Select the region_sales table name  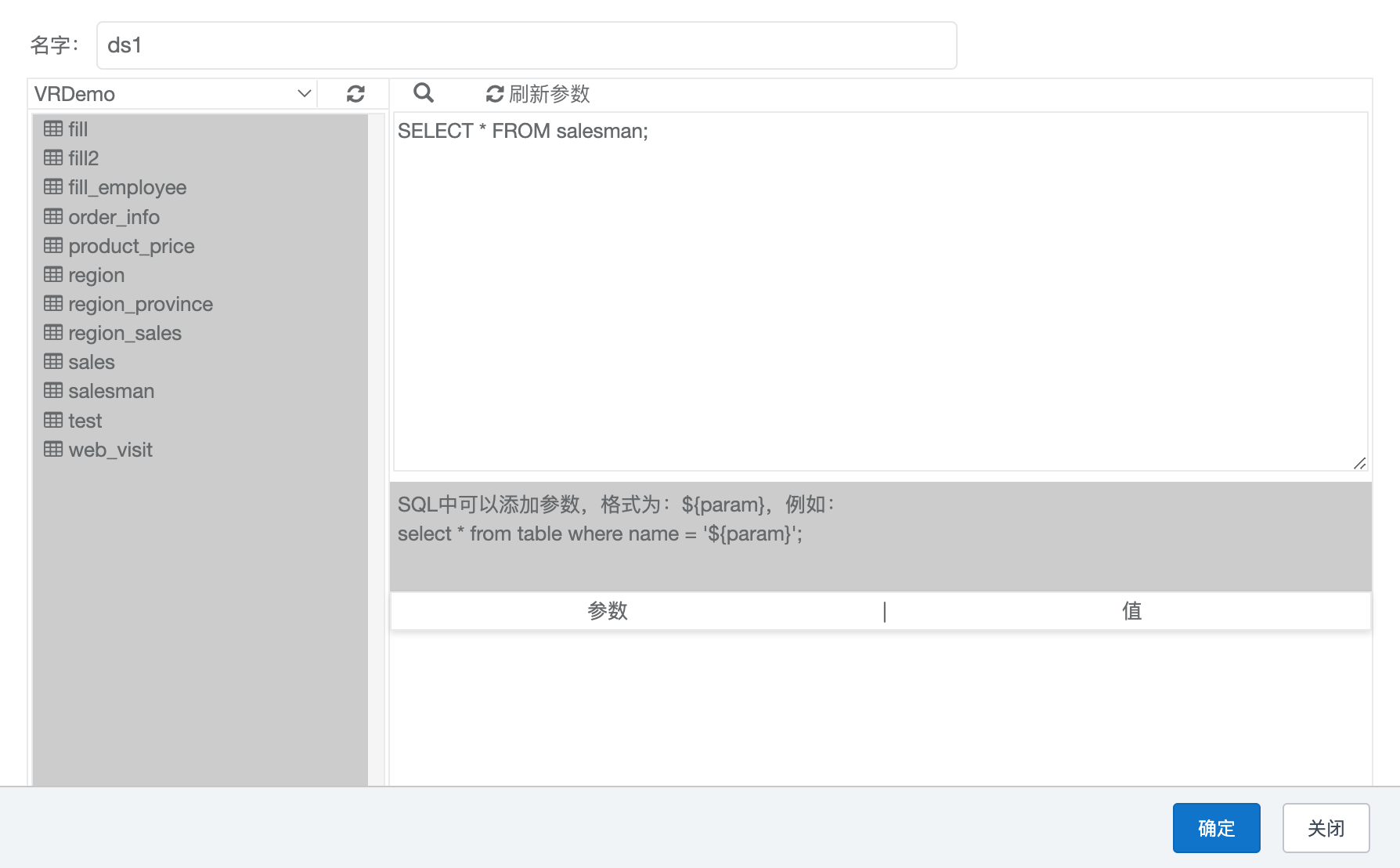(124, 333)
